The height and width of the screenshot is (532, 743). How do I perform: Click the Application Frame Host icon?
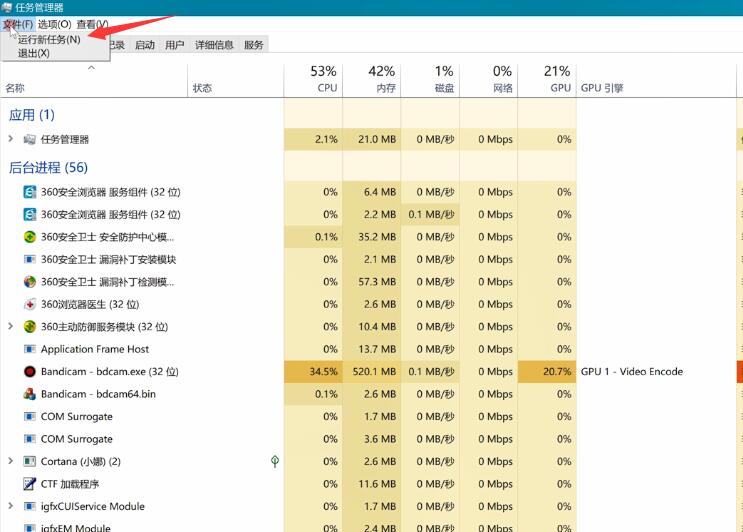point(29,349)
